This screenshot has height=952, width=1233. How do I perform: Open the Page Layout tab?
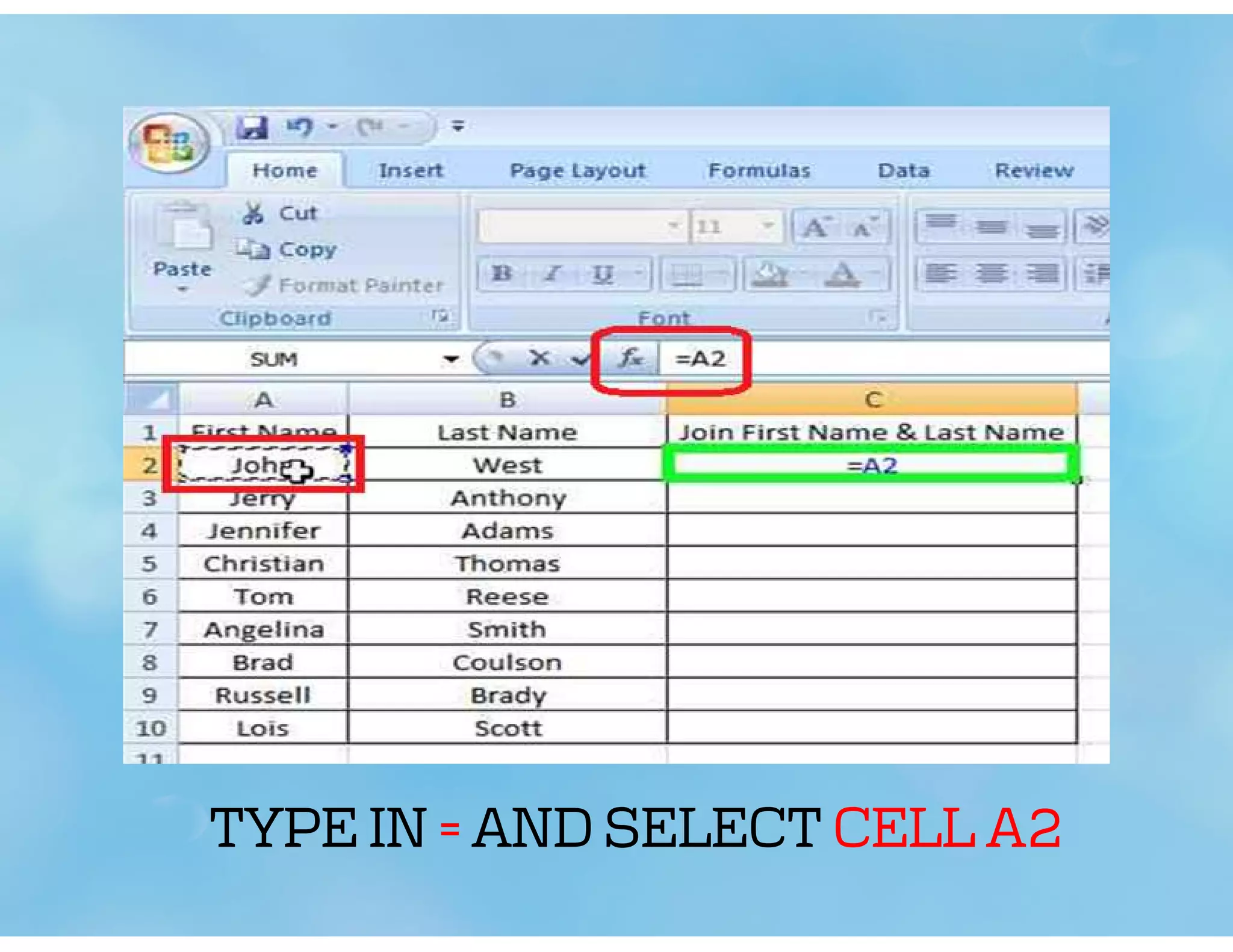pyautogui.click(x=577, y=171)
